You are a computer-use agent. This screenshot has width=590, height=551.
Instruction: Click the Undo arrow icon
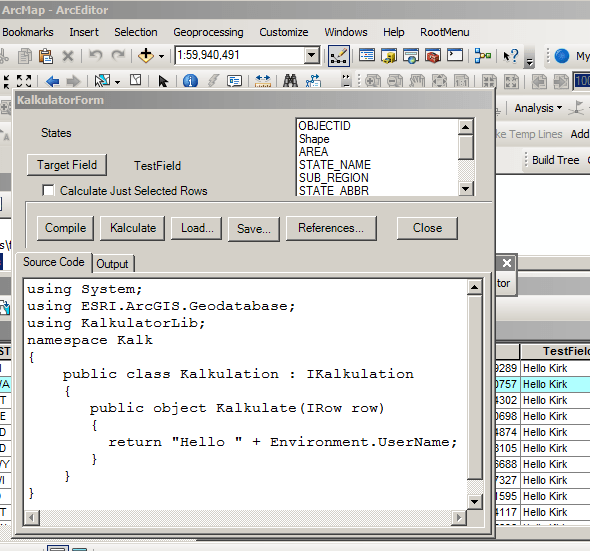click(96, 56)
